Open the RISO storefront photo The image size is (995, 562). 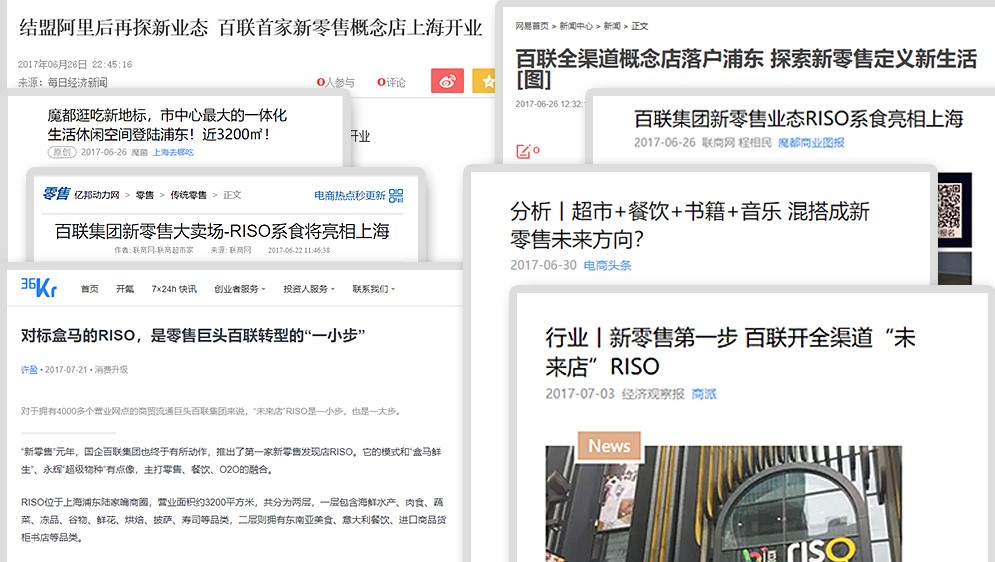pyautogui.click(x=723, y=504)
